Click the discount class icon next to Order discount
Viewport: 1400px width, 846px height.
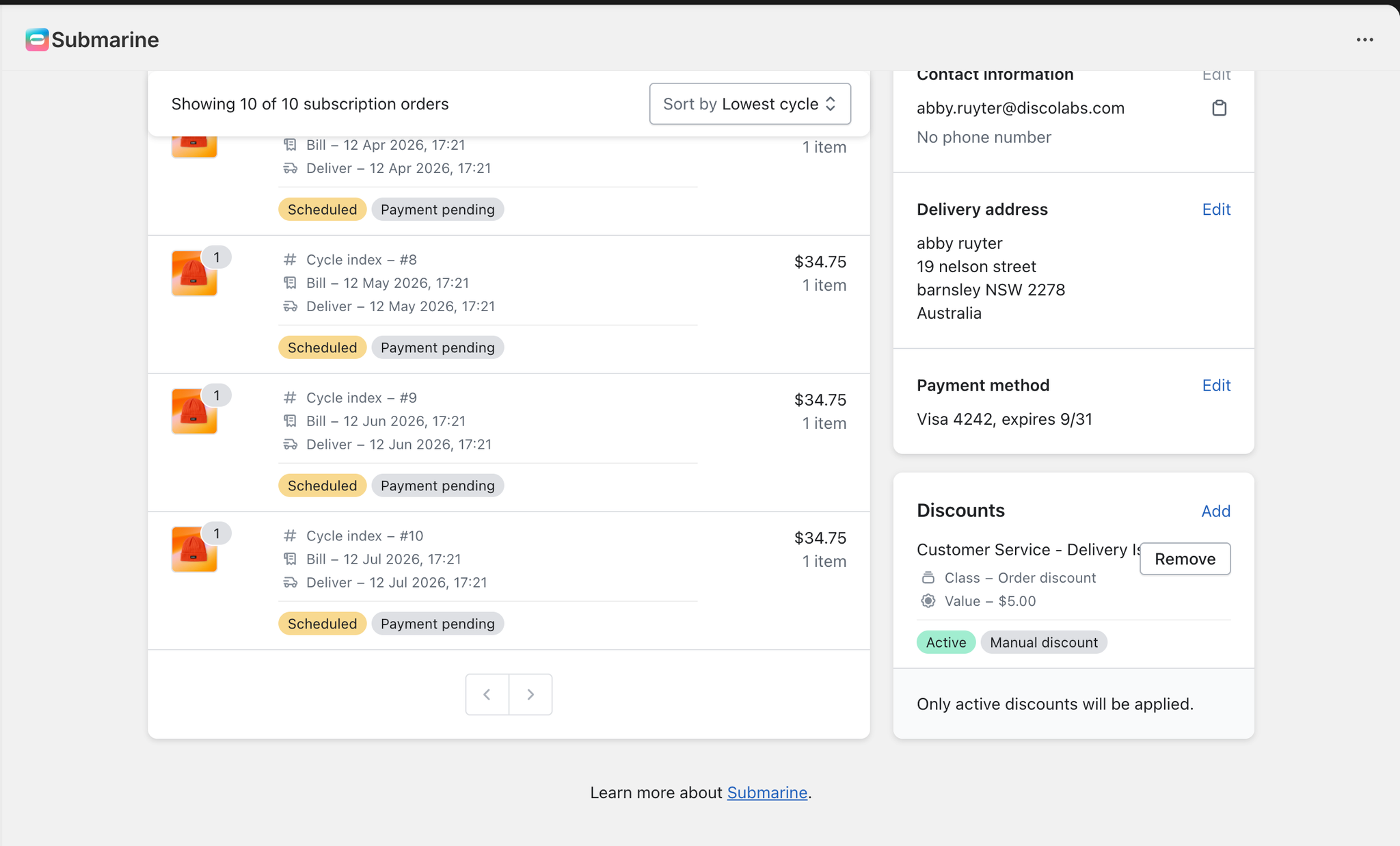pyautogui.click(x=928, y=578)
